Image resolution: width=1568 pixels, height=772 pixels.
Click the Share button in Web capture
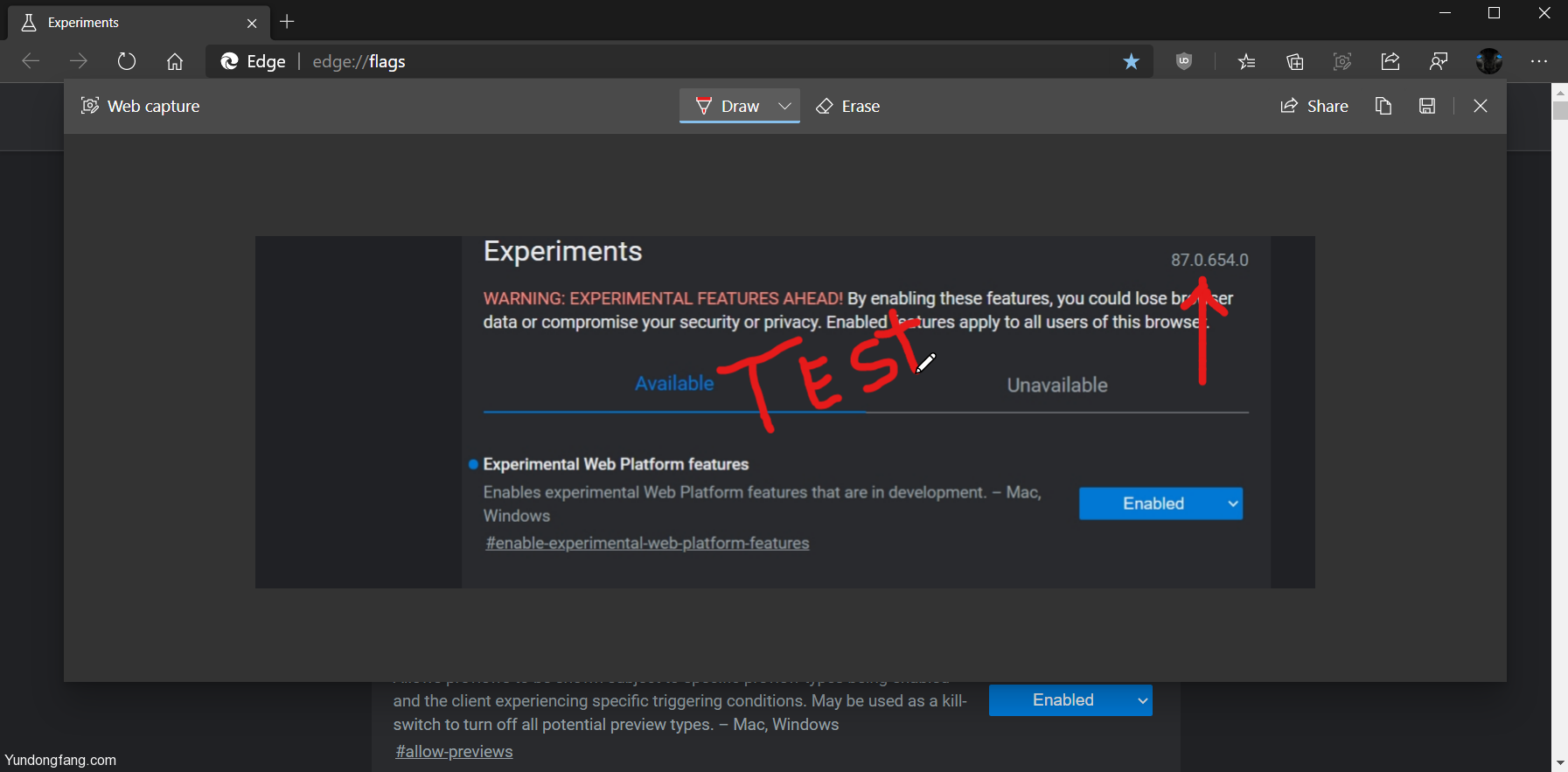(1314, 106)
